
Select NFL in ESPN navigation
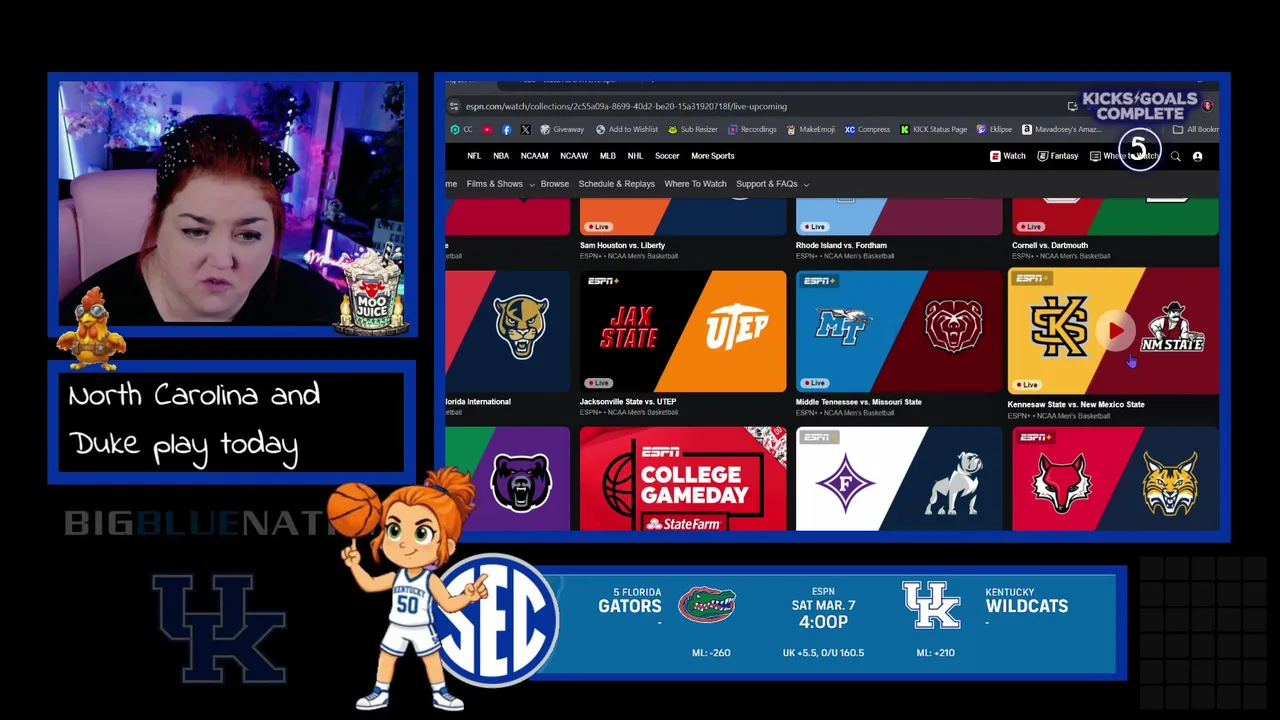click(474, 156)
